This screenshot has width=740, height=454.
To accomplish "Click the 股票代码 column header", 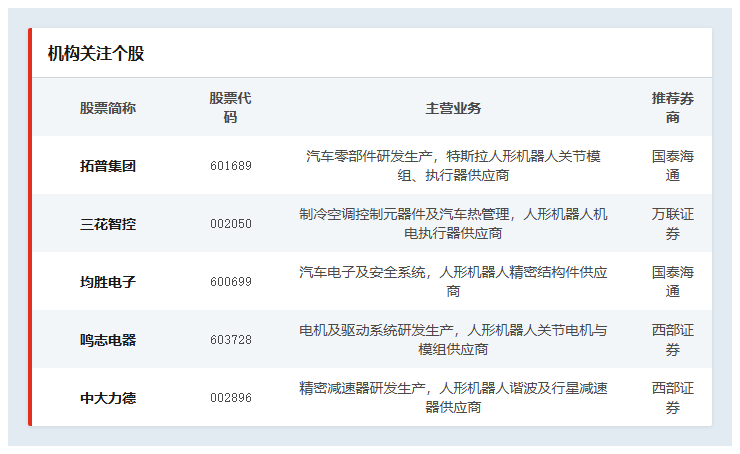I will click(230, 108).
